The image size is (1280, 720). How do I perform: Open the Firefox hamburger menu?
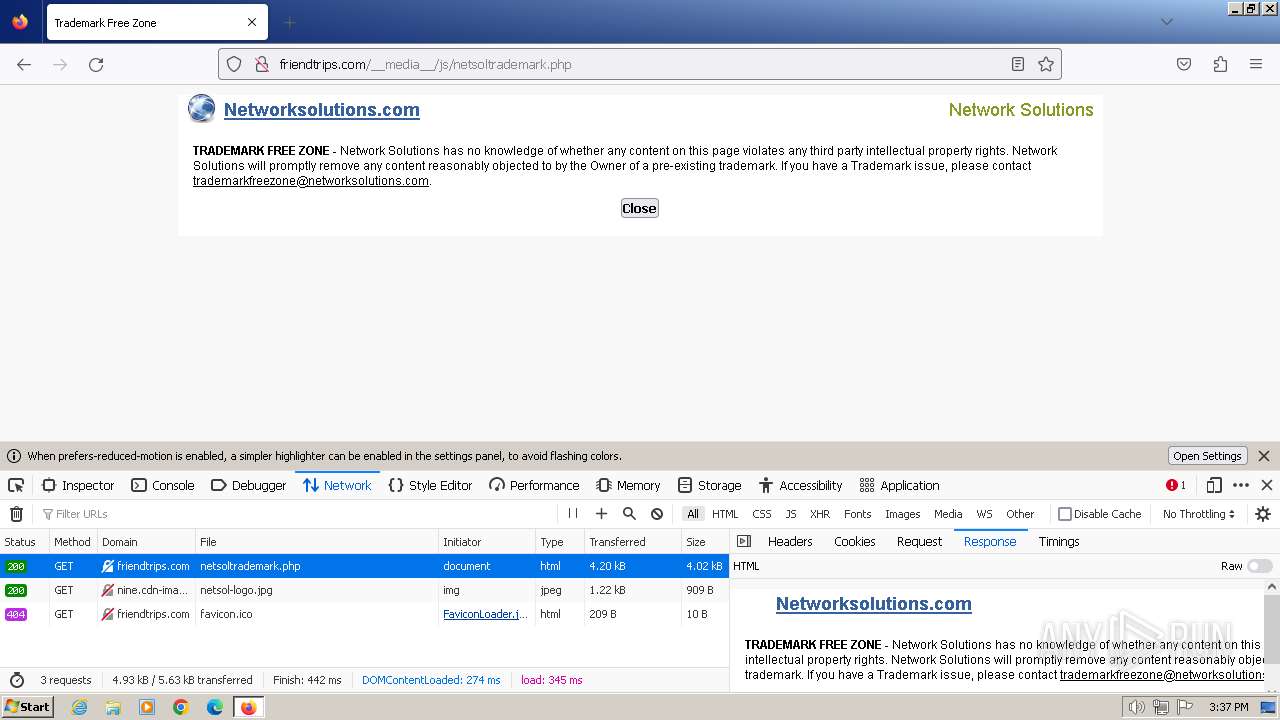(x=1256, y=64)
